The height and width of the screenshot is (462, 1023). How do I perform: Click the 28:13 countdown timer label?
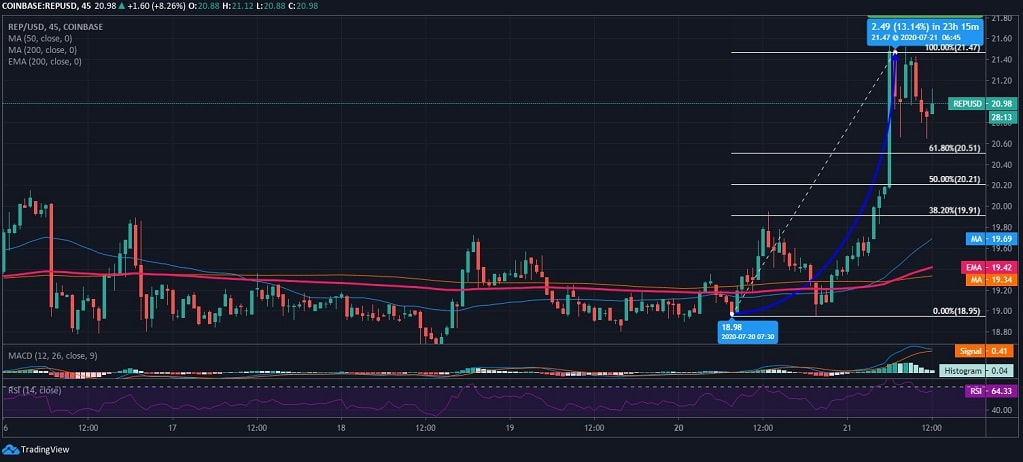tap(1001, 117)
